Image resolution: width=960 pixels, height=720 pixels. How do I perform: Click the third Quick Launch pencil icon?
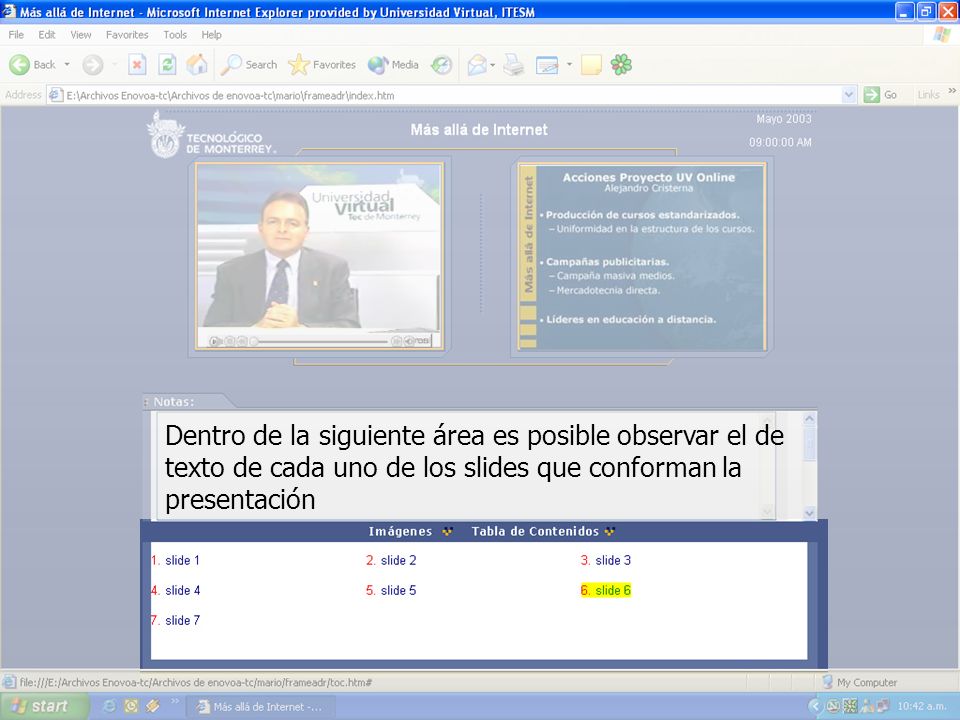click(152, 706)
